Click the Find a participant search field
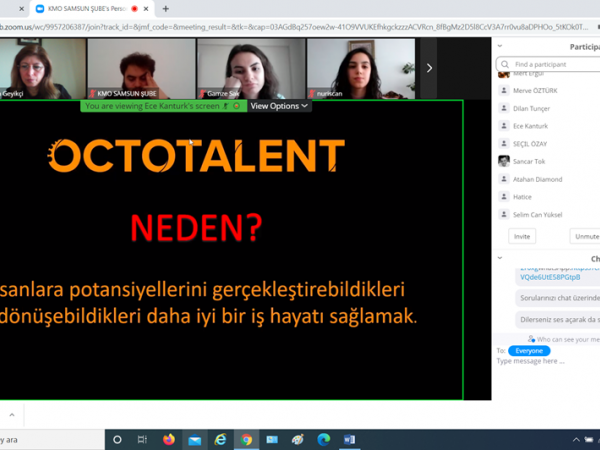 [548, 64]
